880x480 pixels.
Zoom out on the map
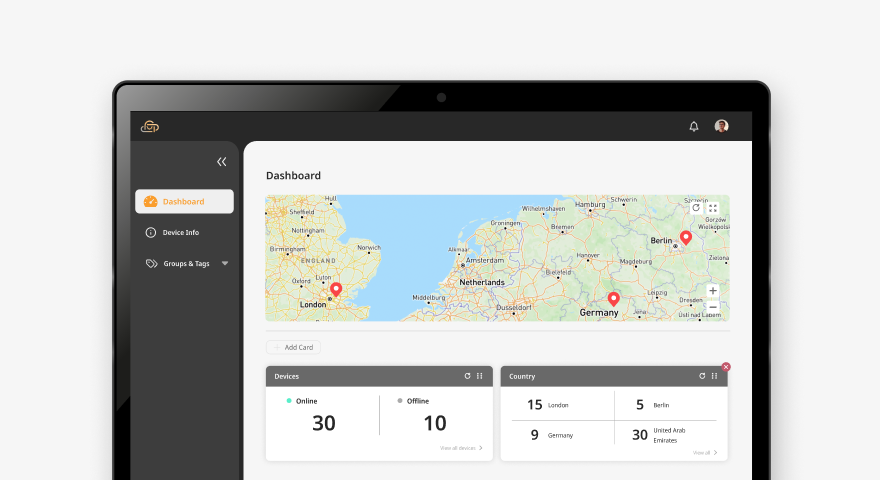(x=712, y=306)
